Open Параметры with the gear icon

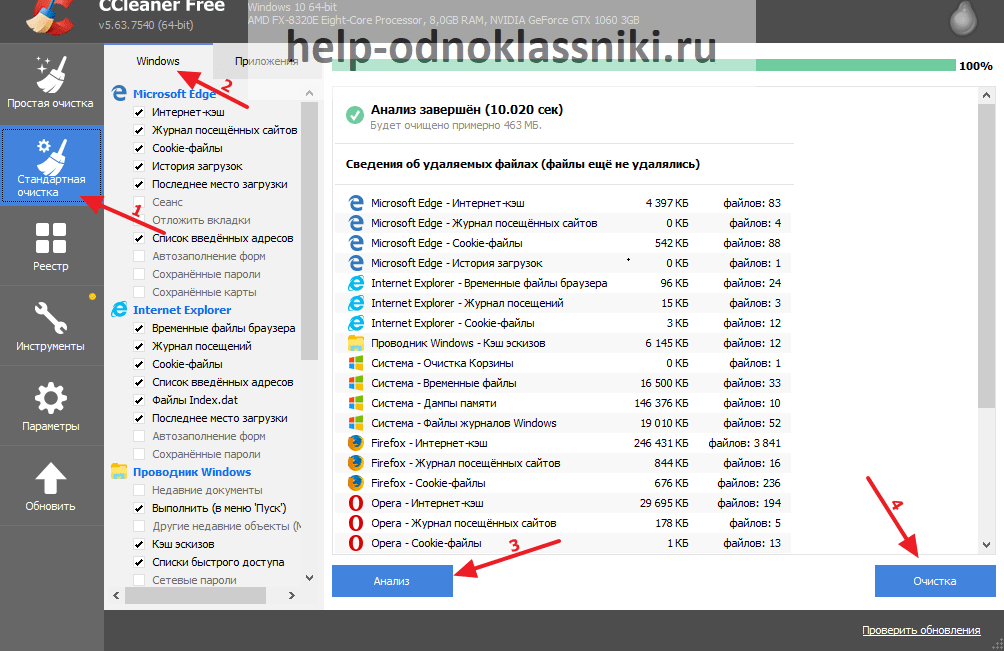[x=50, y=406]
